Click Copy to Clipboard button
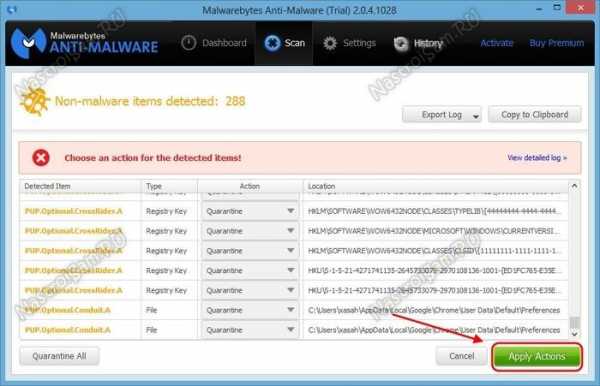The image size is (600, 386). tap(535, 115)
